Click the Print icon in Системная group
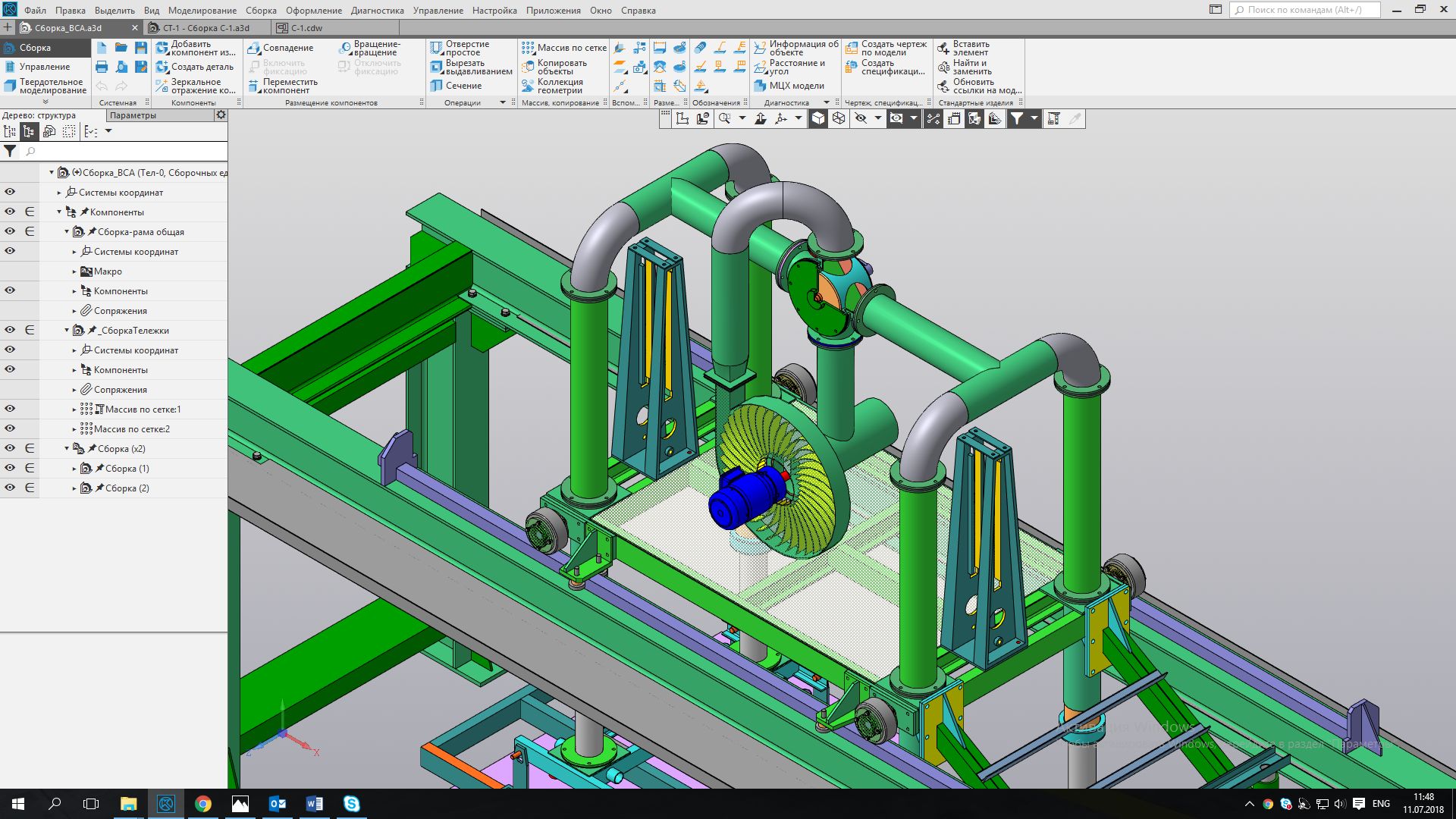This screenshot has width=1456, height=819. tap(102, 67)
